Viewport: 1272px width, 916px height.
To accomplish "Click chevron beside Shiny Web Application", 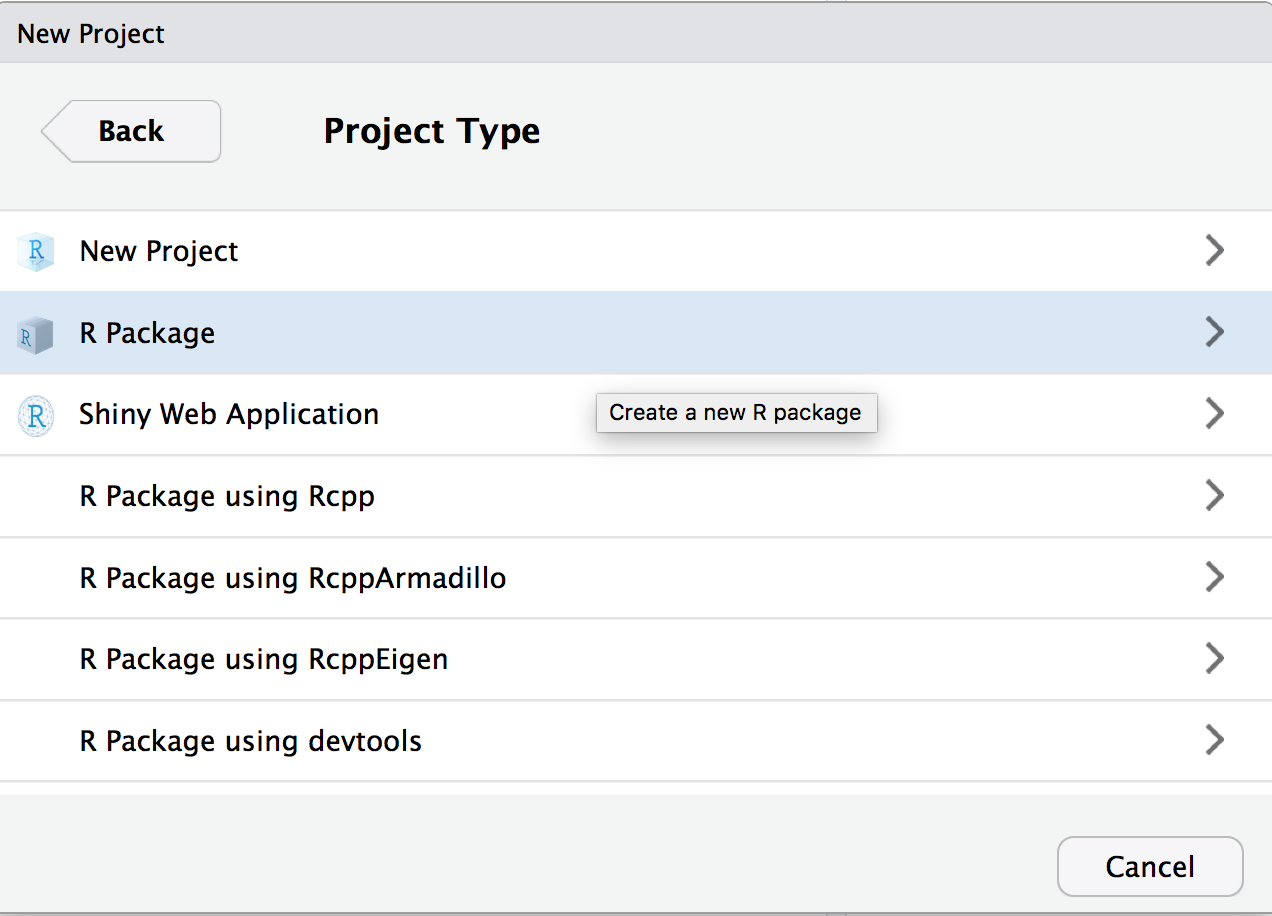I will [1215, 413].
